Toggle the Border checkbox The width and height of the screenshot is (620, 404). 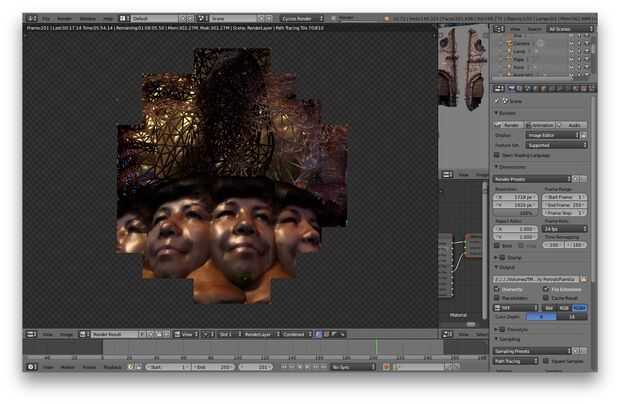(497, 245)
